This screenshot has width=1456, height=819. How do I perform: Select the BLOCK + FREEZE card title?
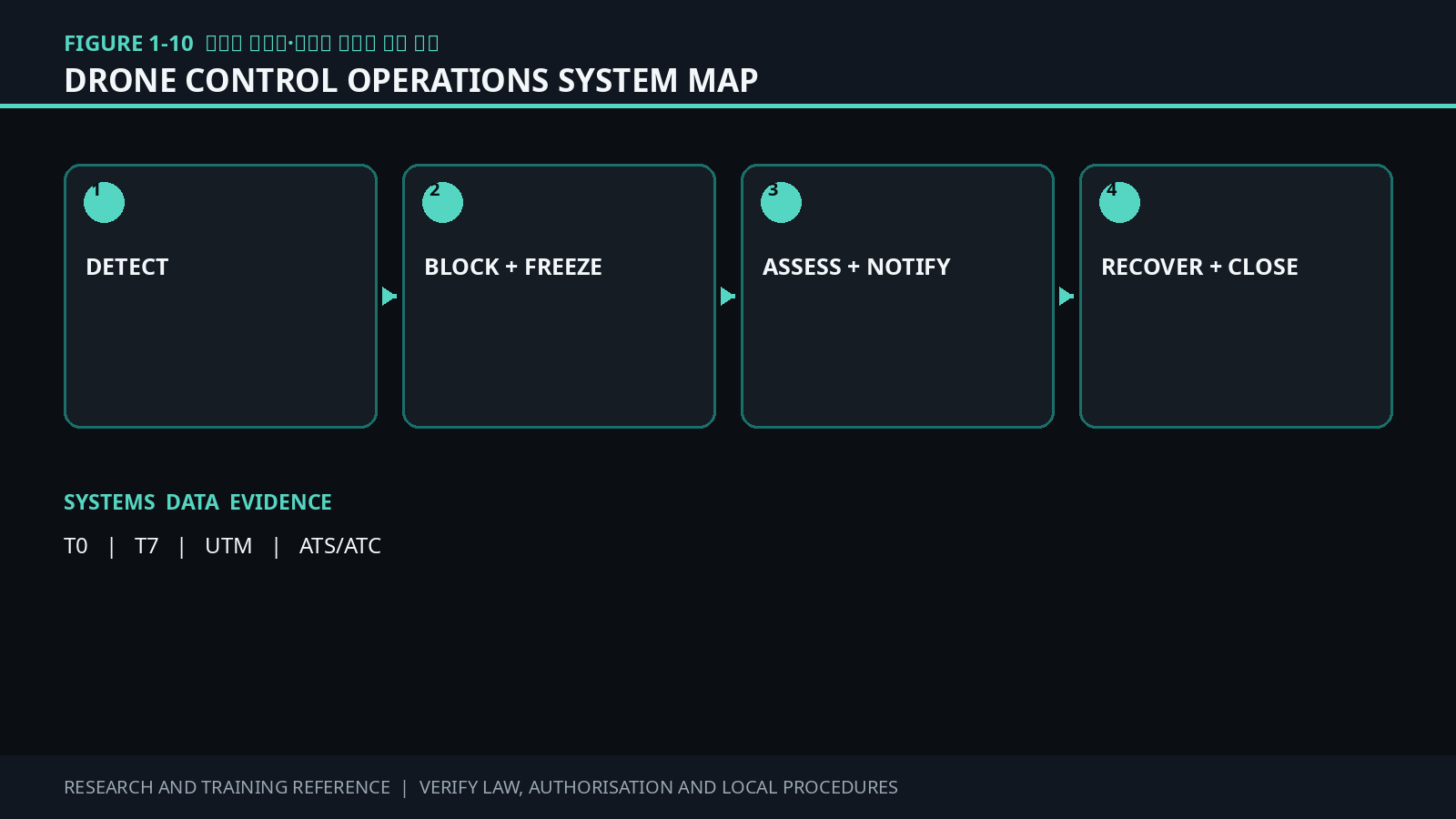tap(513, 267)
